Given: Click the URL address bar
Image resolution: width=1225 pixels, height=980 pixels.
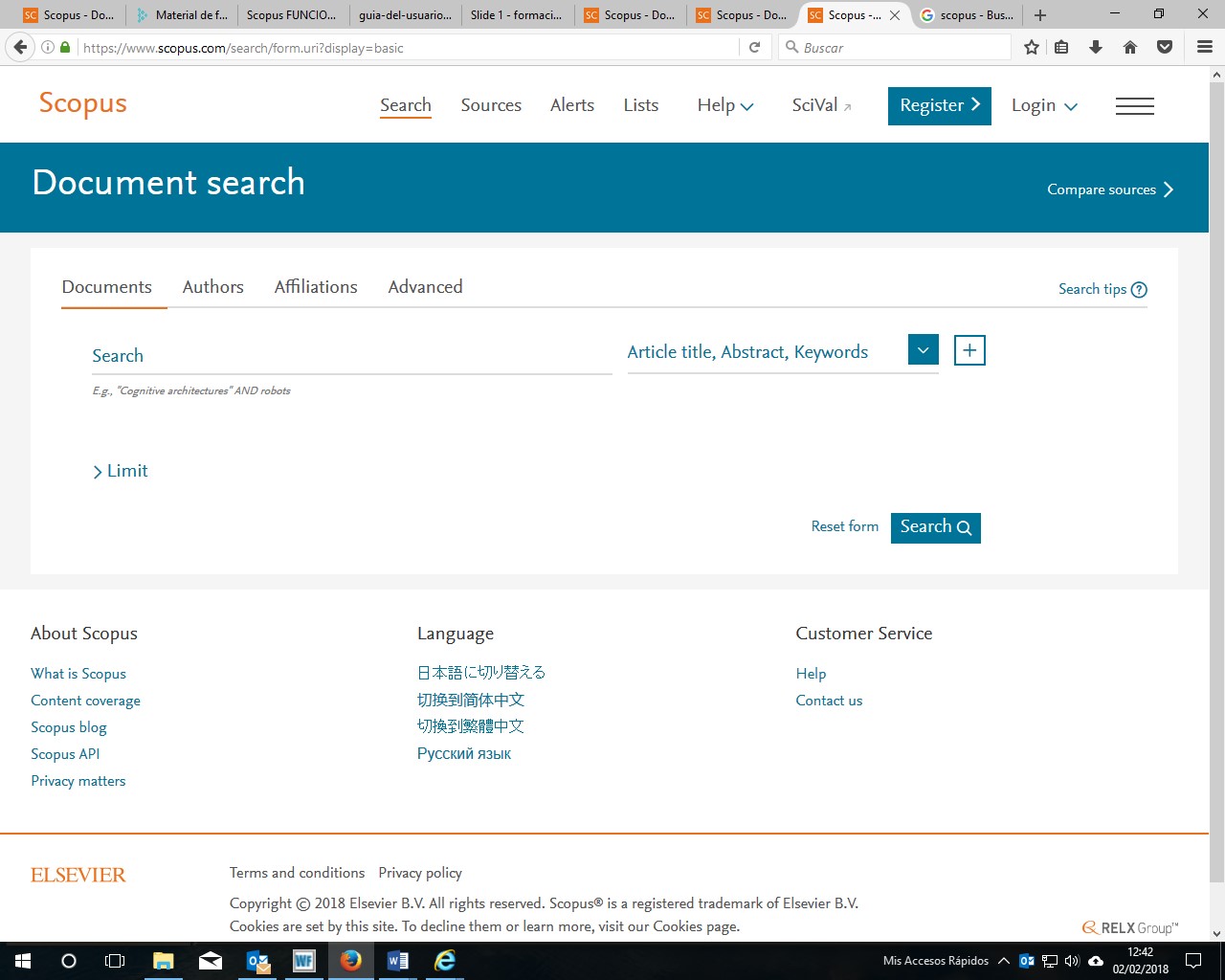Looking at the screenshot, I should tap(407, 47).
